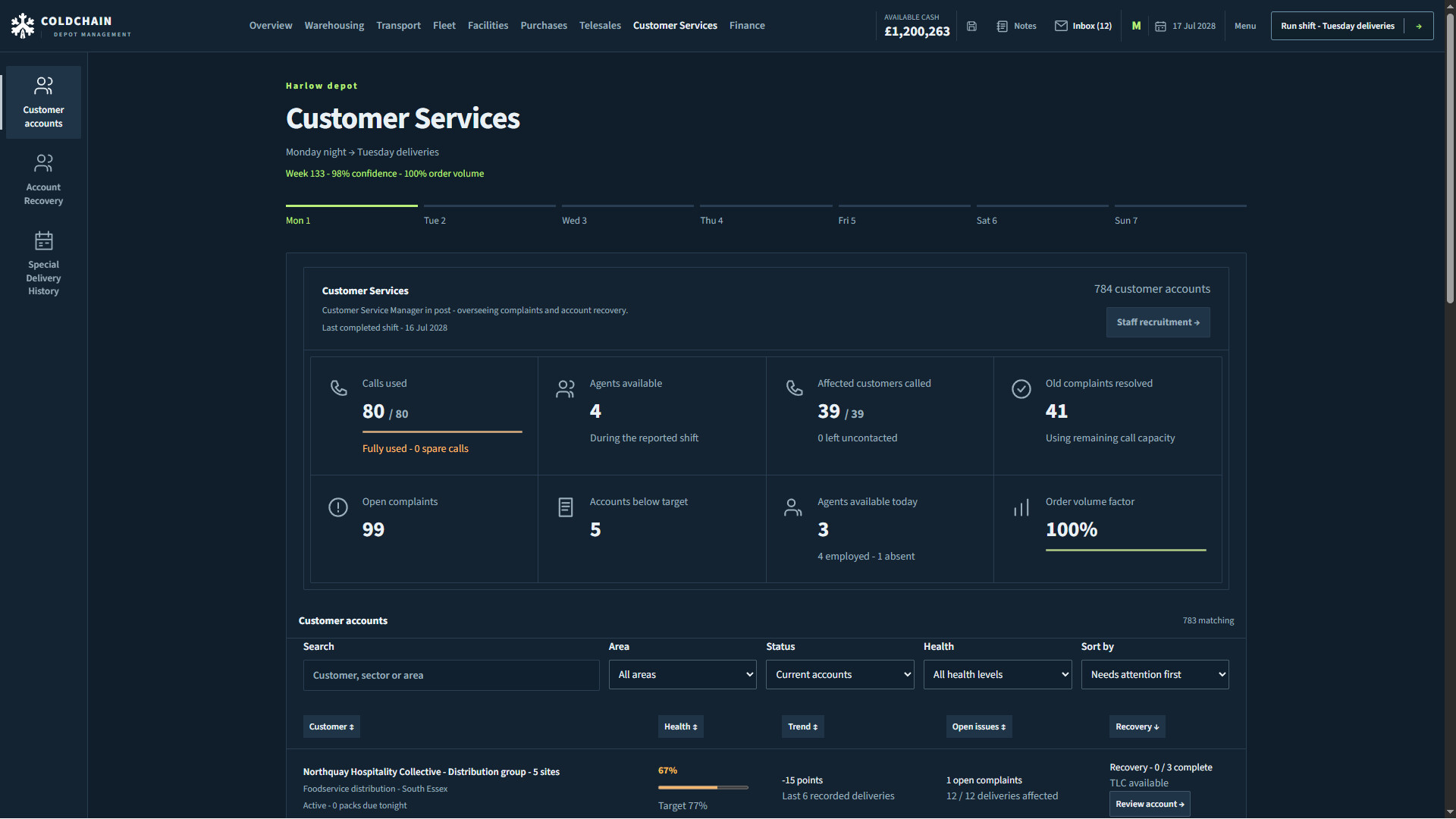The height and width of the screenshot is (819, 1456).
Task: Click the Customer, sector or area search field
Action: coord(451,675)
